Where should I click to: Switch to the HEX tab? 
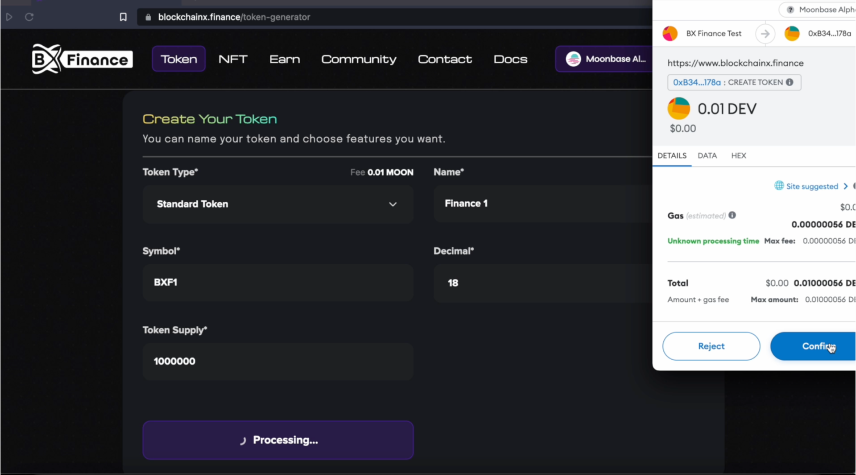click(x=739, y=156)
